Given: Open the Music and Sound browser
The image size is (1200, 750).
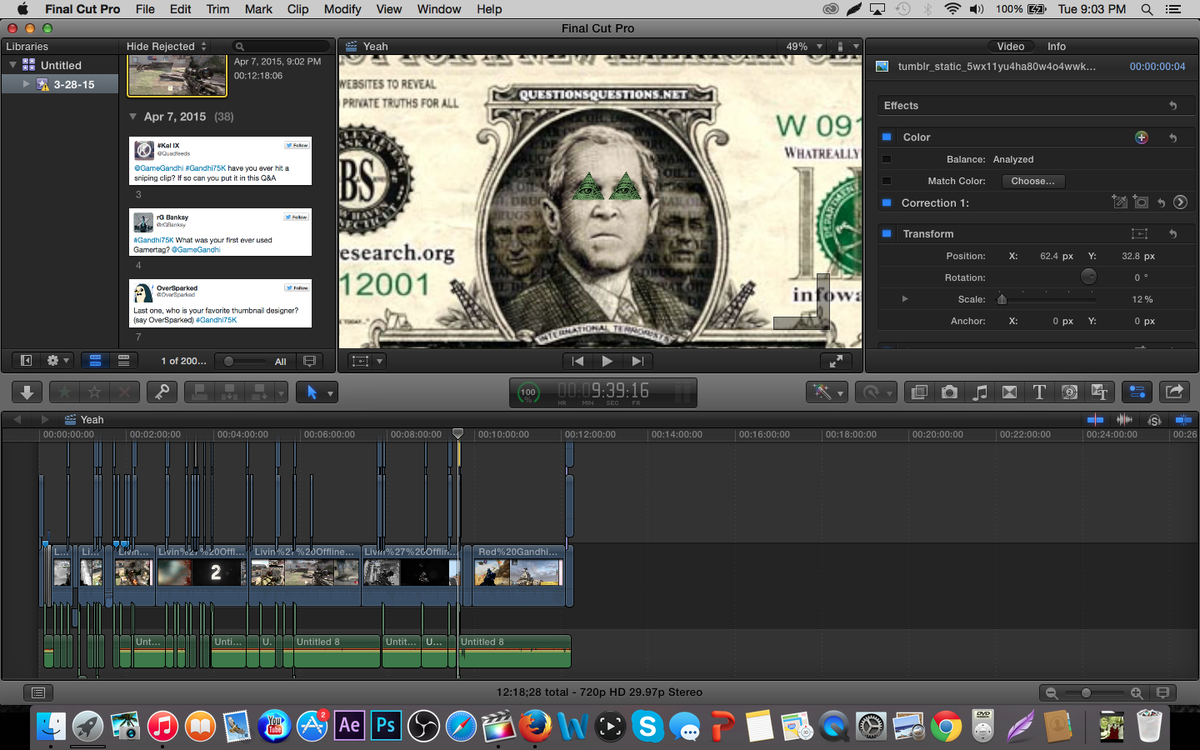Looking at the screenshot, I should click(x=980, y=392).
